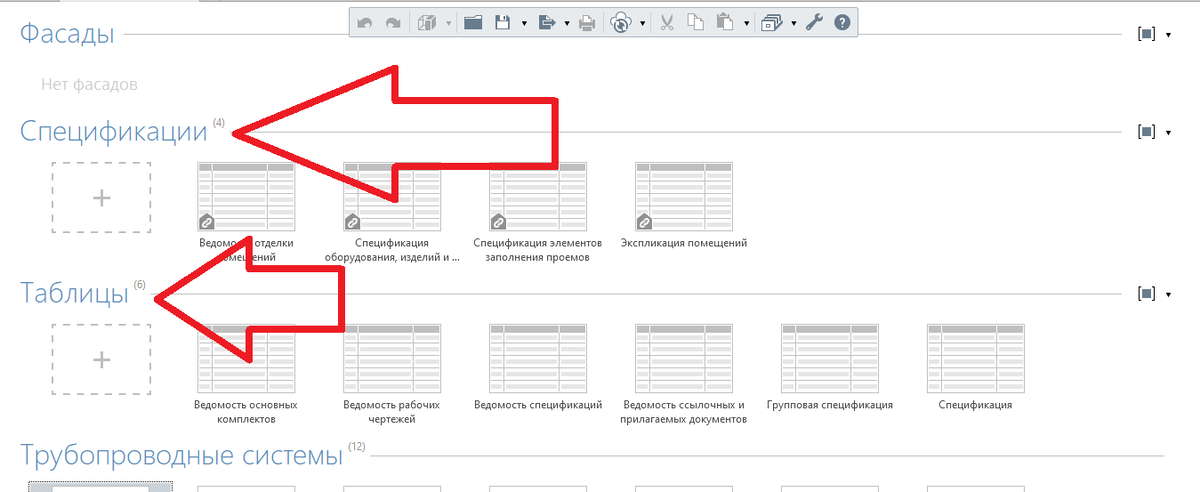Viewport: 1200px width, 492px height.
Task: Open Ведомость рабочих чертежей table
Action: pos(393,359)
